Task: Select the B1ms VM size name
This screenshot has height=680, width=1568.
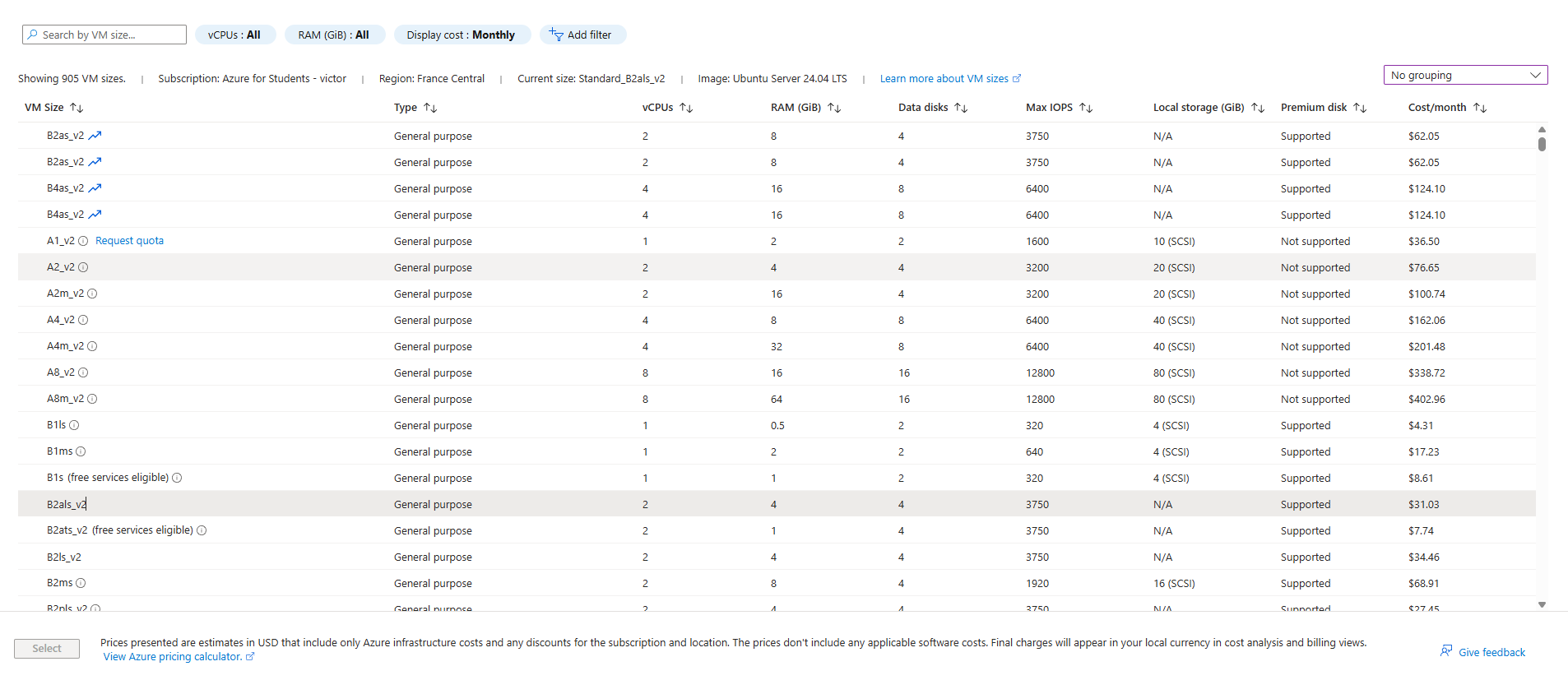Action: (x=60, y=451)
